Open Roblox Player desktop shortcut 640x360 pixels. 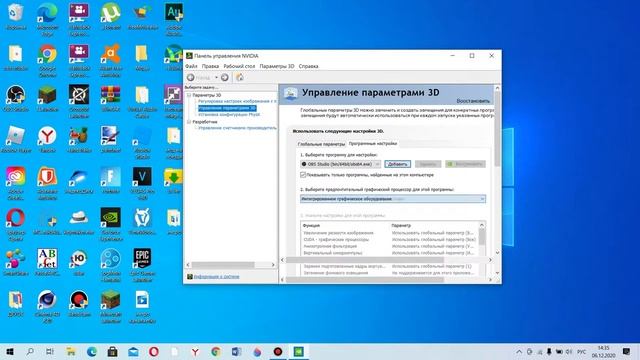(x=16, y=139)
